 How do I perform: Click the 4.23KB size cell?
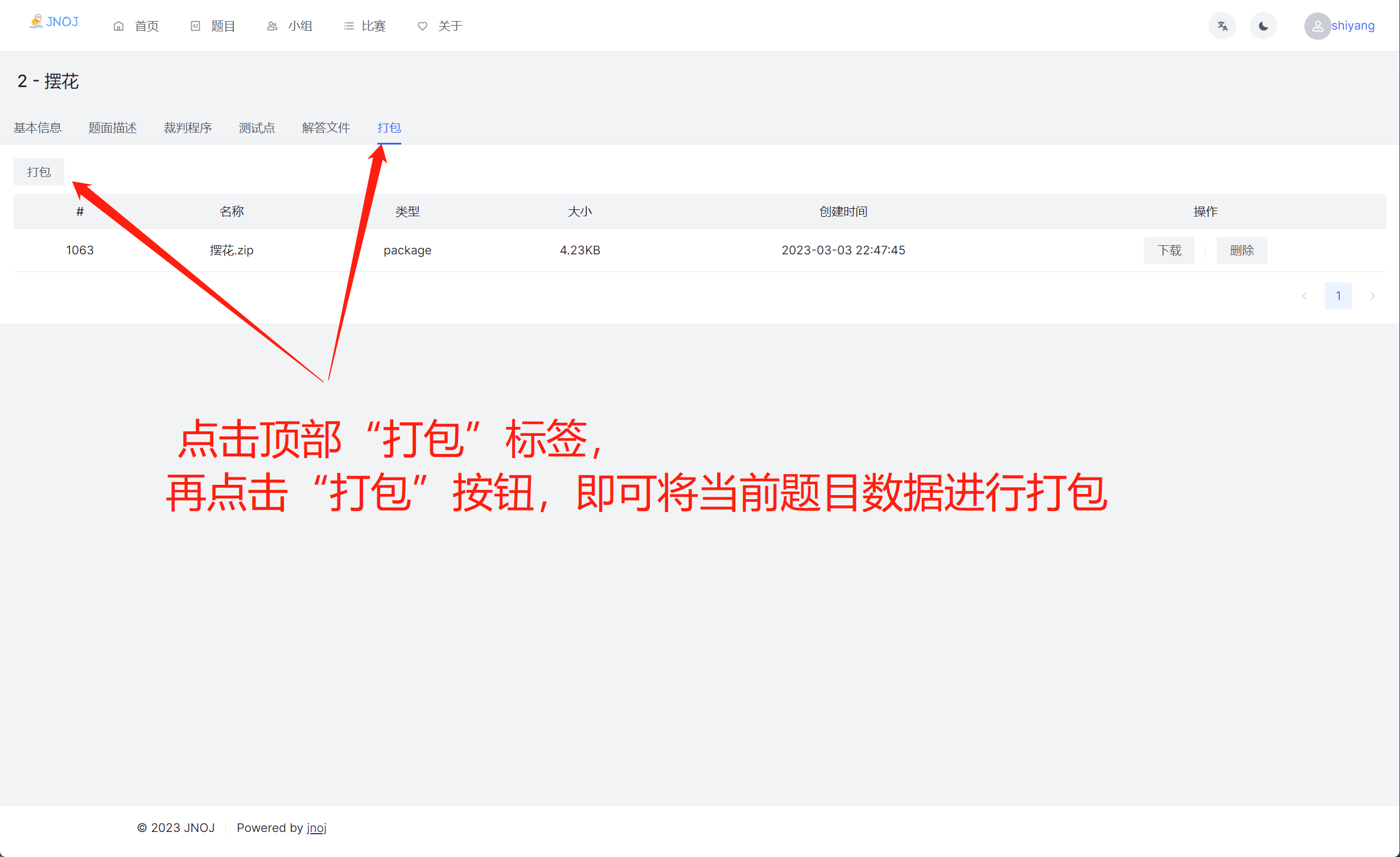[x=580, y=250]
